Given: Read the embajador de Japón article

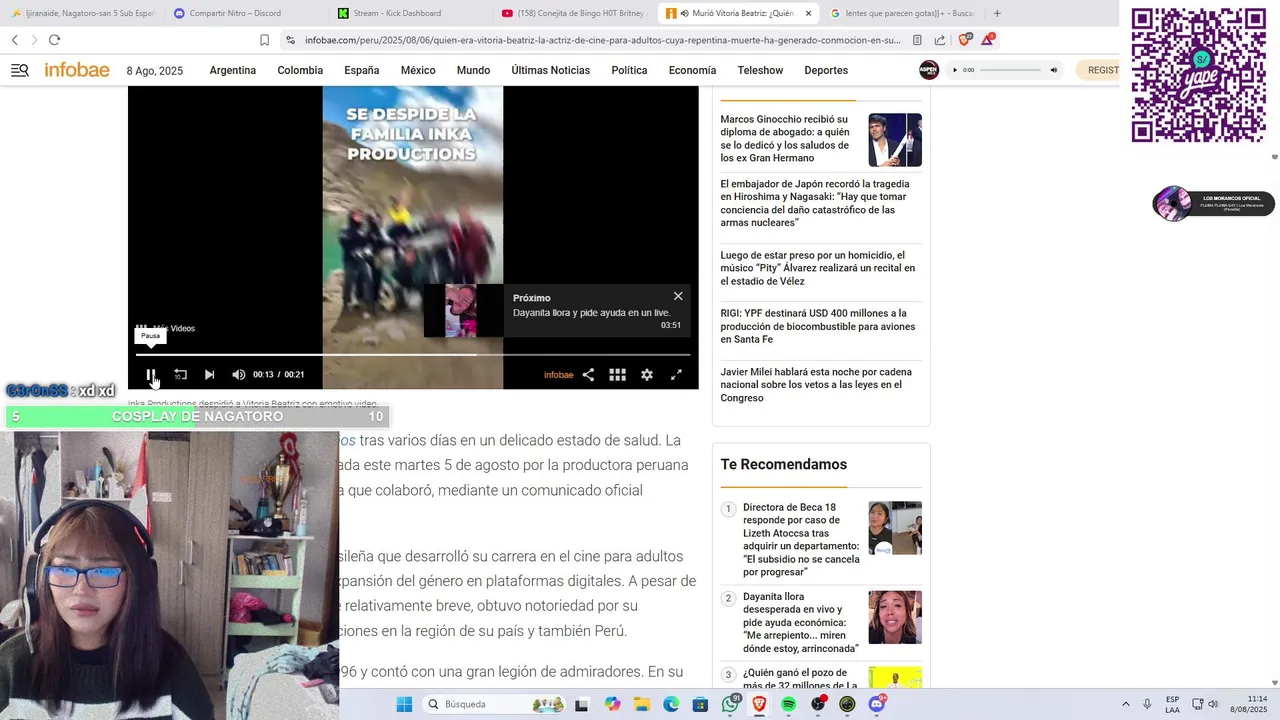Looking at the screenshot, I should (815, 203).
